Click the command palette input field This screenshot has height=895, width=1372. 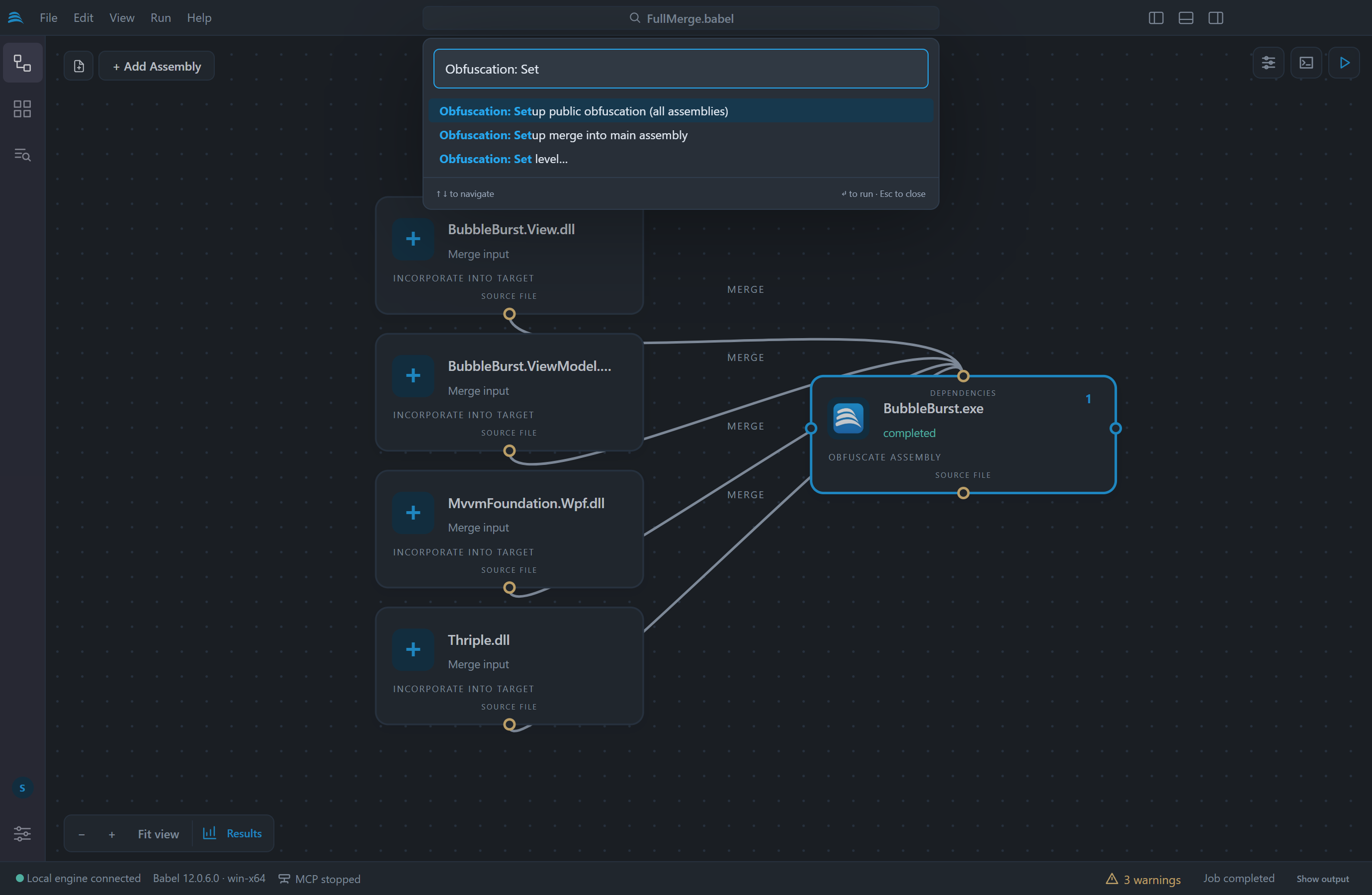[x=680, y=69]
